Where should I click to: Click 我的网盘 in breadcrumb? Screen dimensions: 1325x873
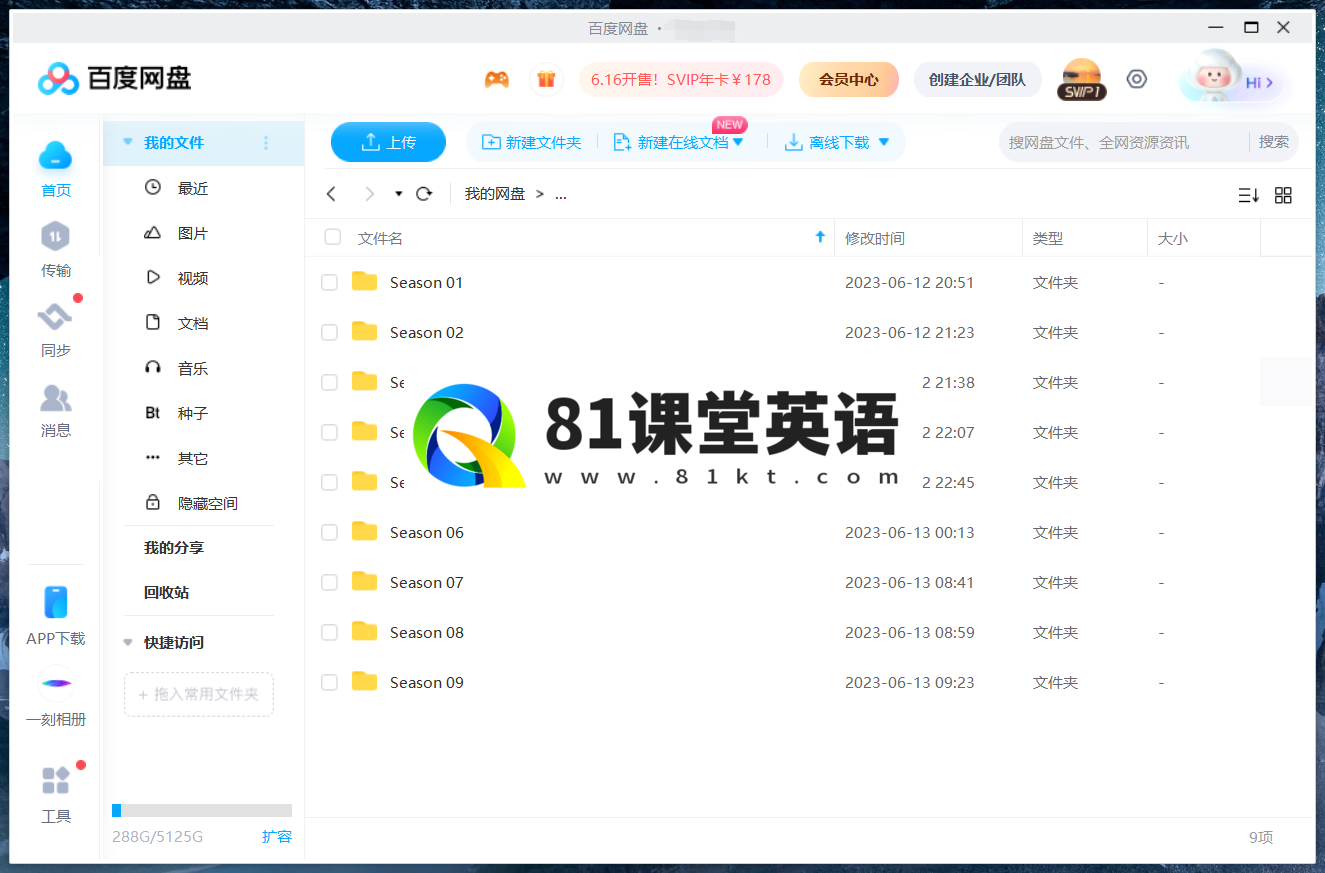[495, 194]
